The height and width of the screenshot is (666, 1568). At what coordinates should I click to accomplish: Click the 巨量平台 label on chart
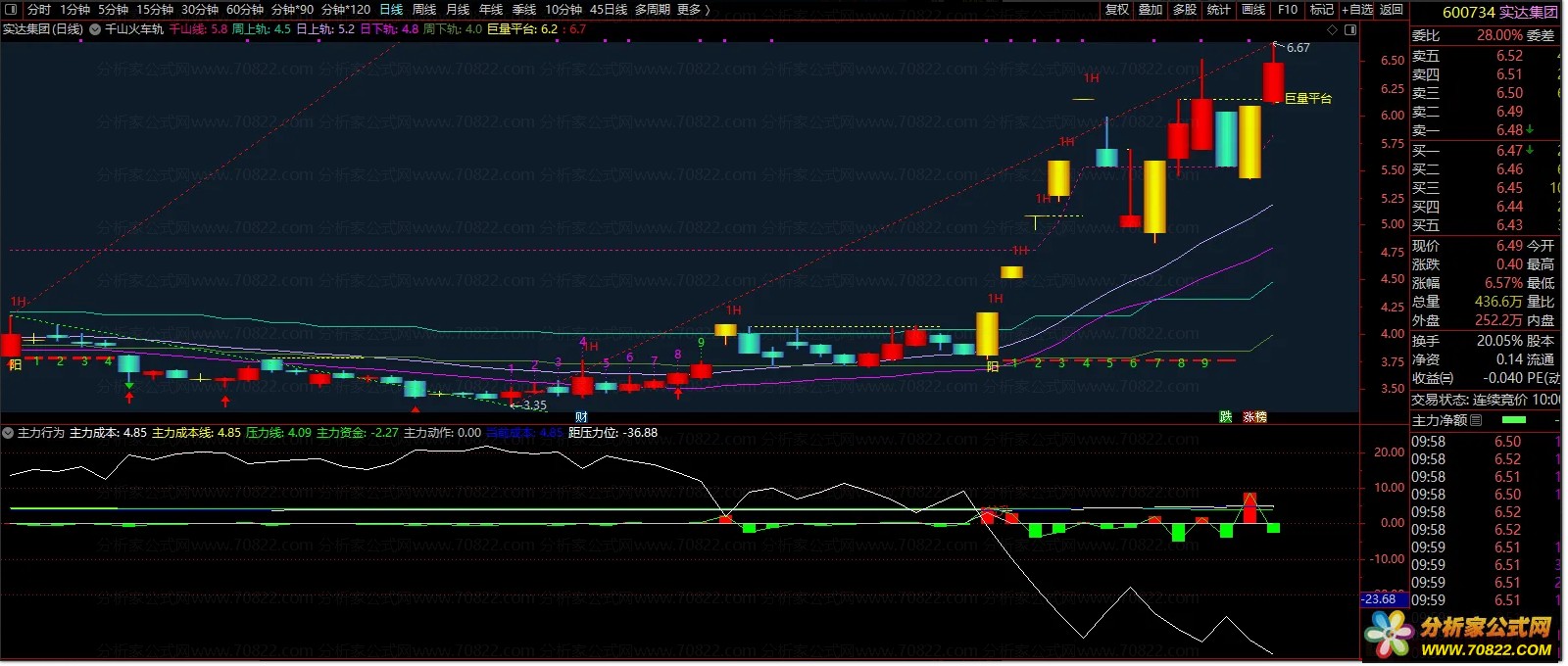(x=1308, y=99)
